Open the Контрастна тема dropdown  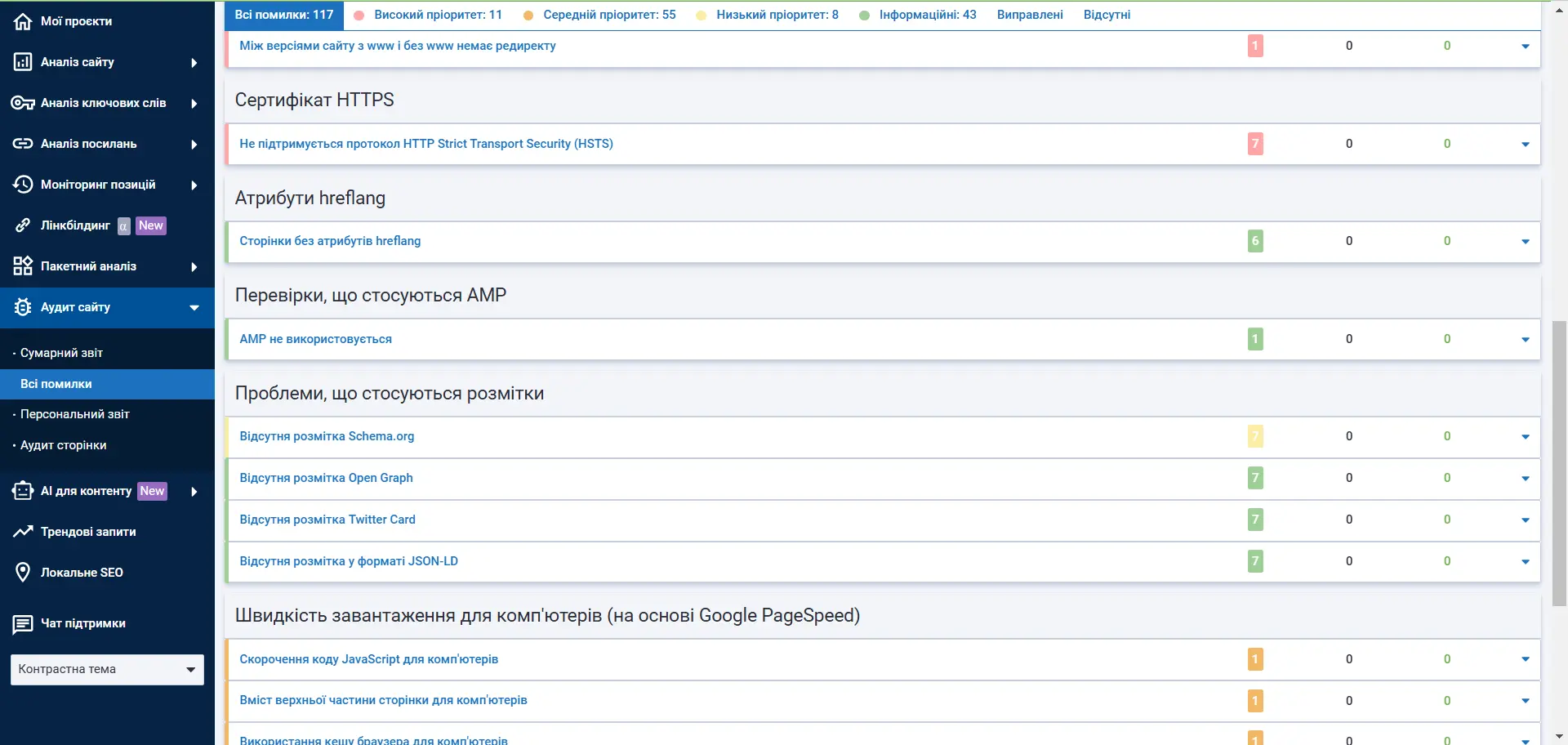pyautogui.click(x=107, y=670)
